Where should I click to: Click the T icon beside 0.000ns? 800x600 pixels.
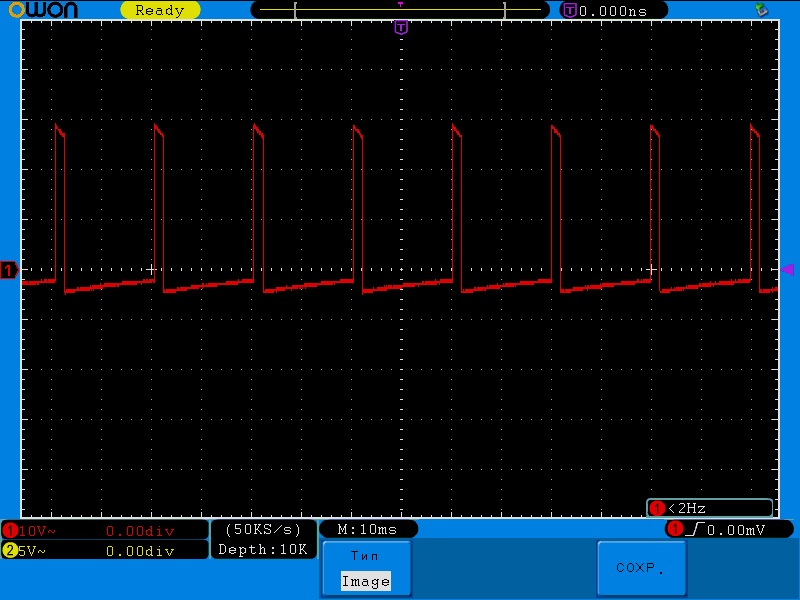click(570, 10)
